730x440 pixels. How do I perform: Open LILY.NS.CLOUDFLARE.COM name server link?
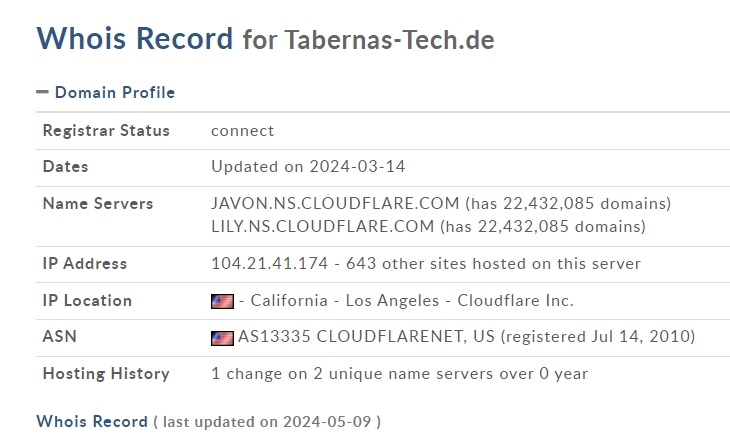tap(323, 226)
